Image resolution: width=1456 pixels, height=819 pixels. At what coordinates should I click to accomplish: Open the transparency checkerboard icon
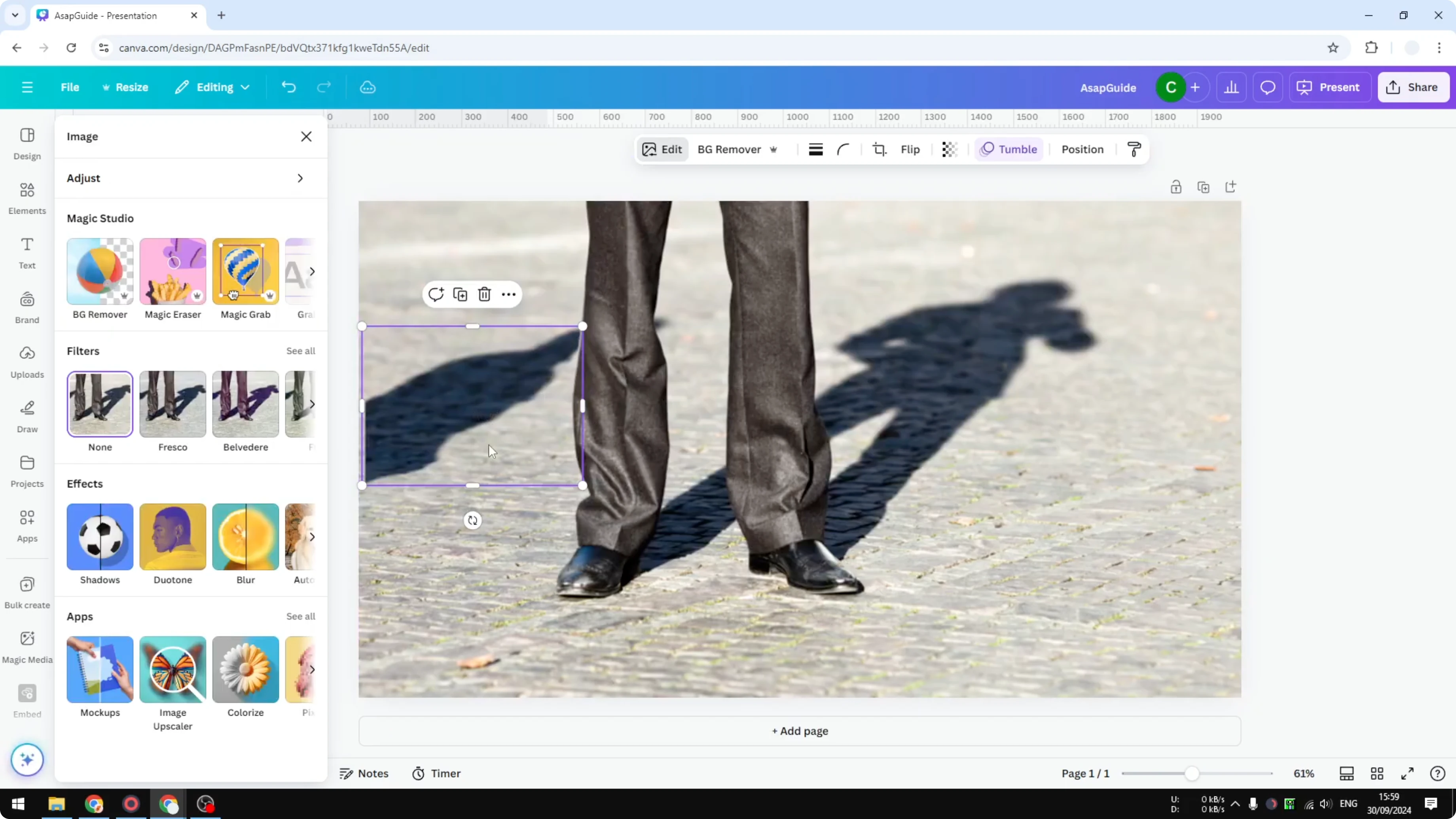[950, 149]
